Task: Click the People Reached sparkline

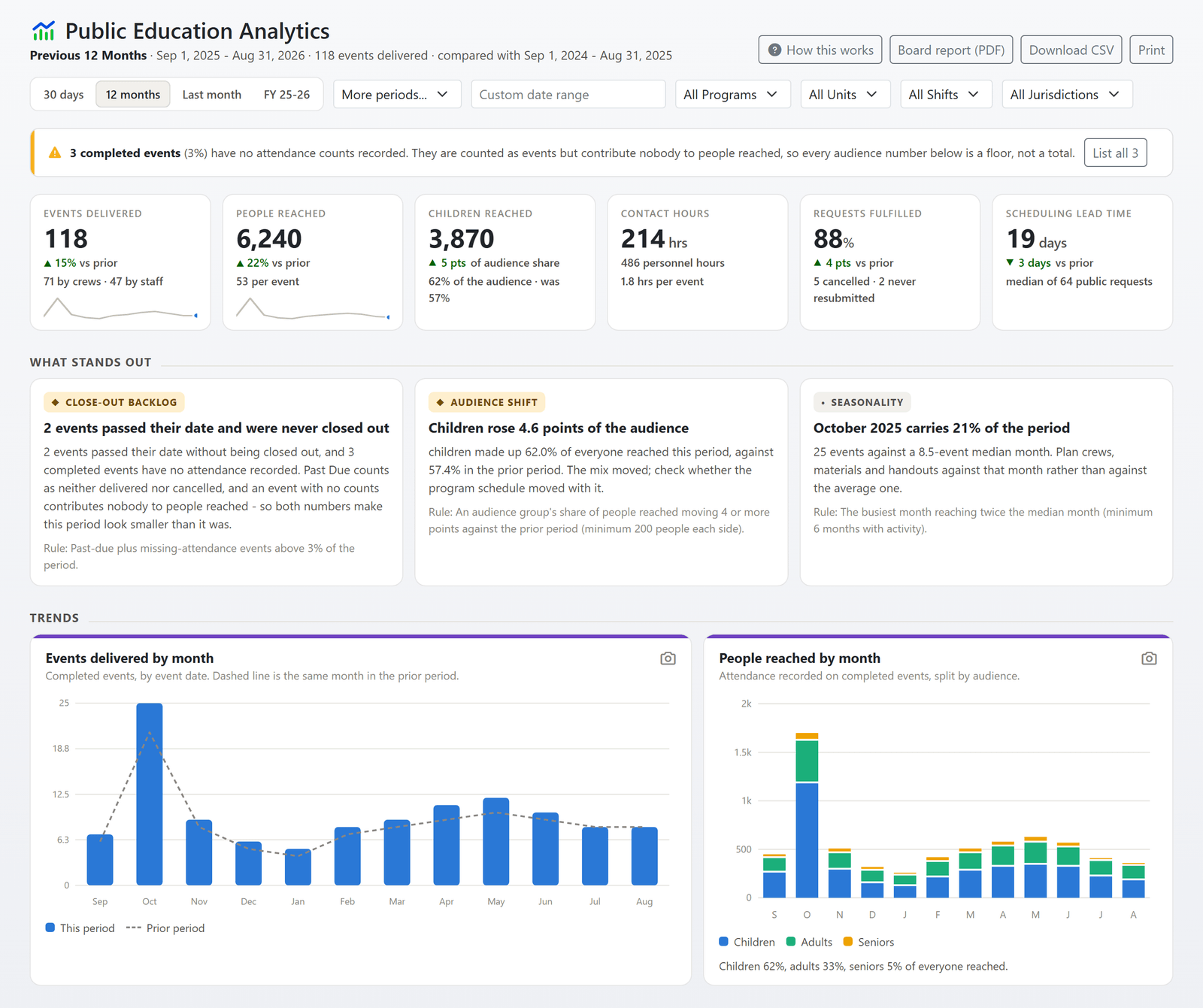Action: (313, 308)
